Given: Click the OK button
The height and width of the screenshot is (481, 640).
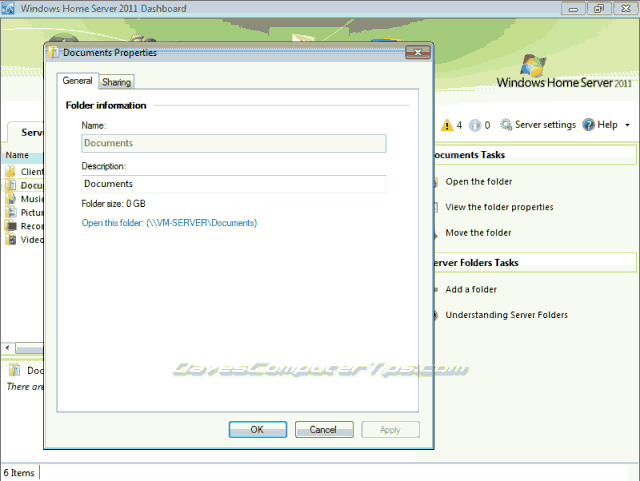Looking at the screenshot, I should [x=258, y=430].
